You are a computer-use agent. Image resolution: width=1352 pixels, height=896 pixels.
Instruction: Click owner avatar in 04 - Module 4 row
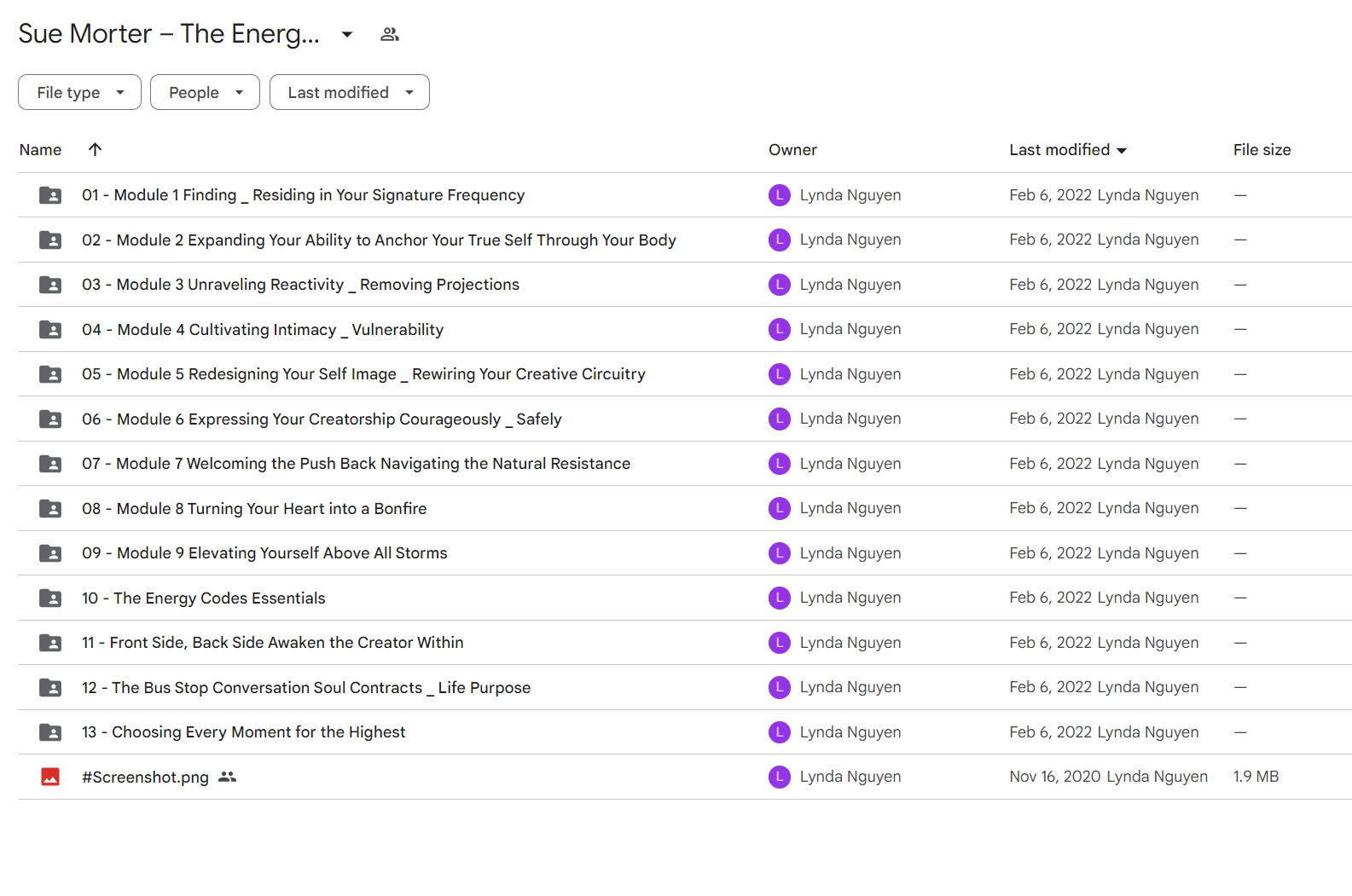780,329
